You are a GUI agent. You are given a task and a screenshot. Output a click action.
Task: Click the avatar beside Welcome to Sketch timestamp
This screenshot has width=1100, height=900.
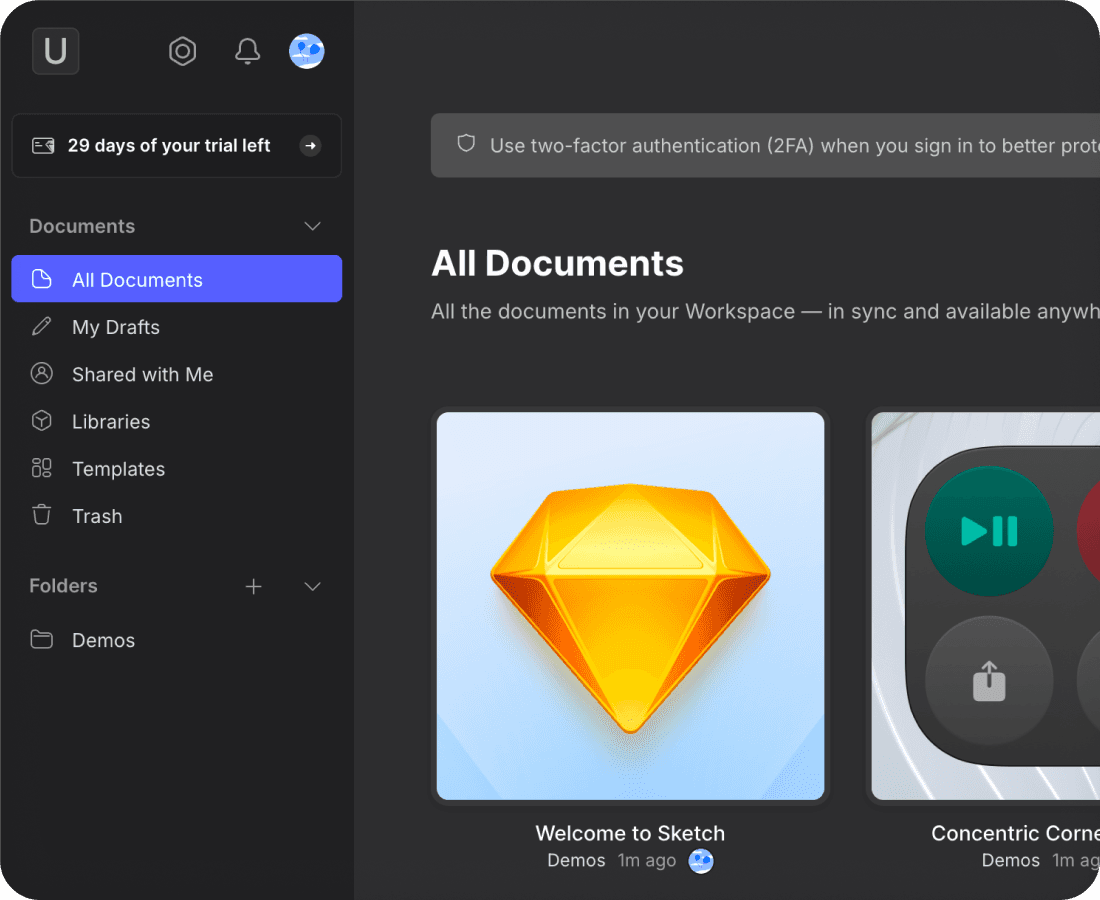(700, 861)
